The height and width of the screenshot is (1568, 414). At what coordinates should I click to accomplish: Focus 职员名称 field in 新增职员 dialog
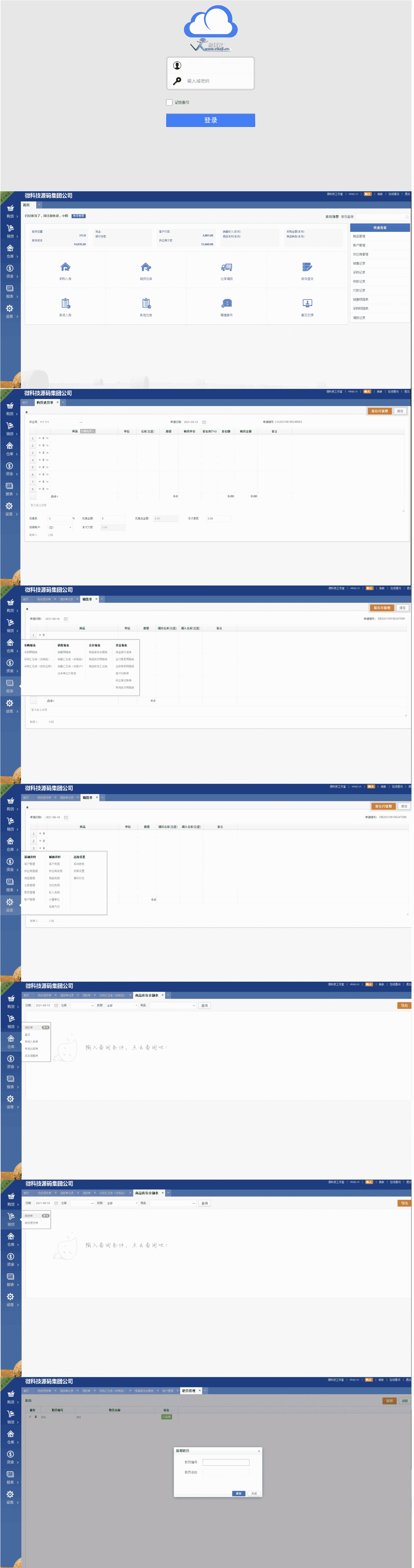pyautogui.click(x=226, y=1472)
